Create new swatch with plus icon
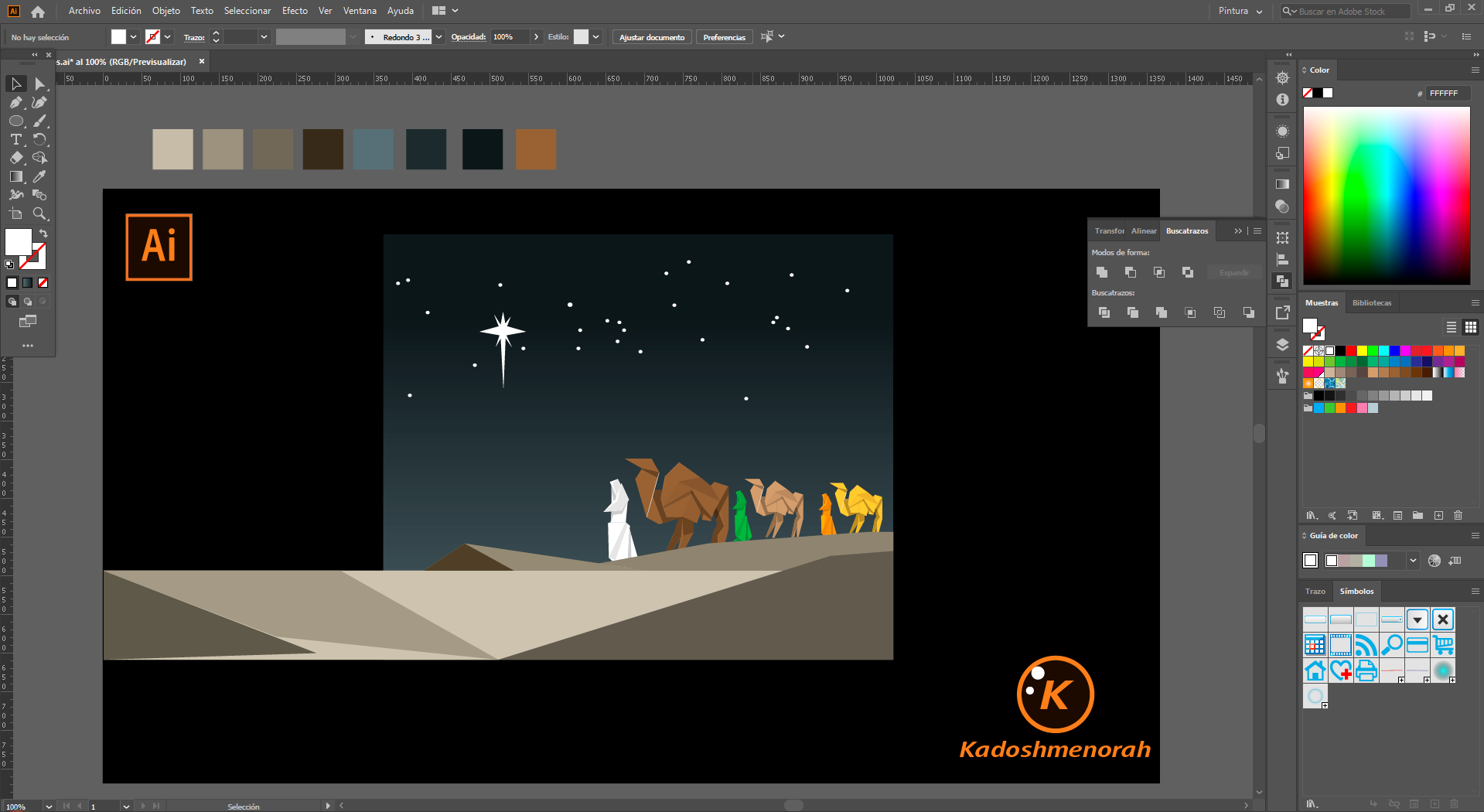This screenshot has width=1484, height=812. tap(1438, 515)
